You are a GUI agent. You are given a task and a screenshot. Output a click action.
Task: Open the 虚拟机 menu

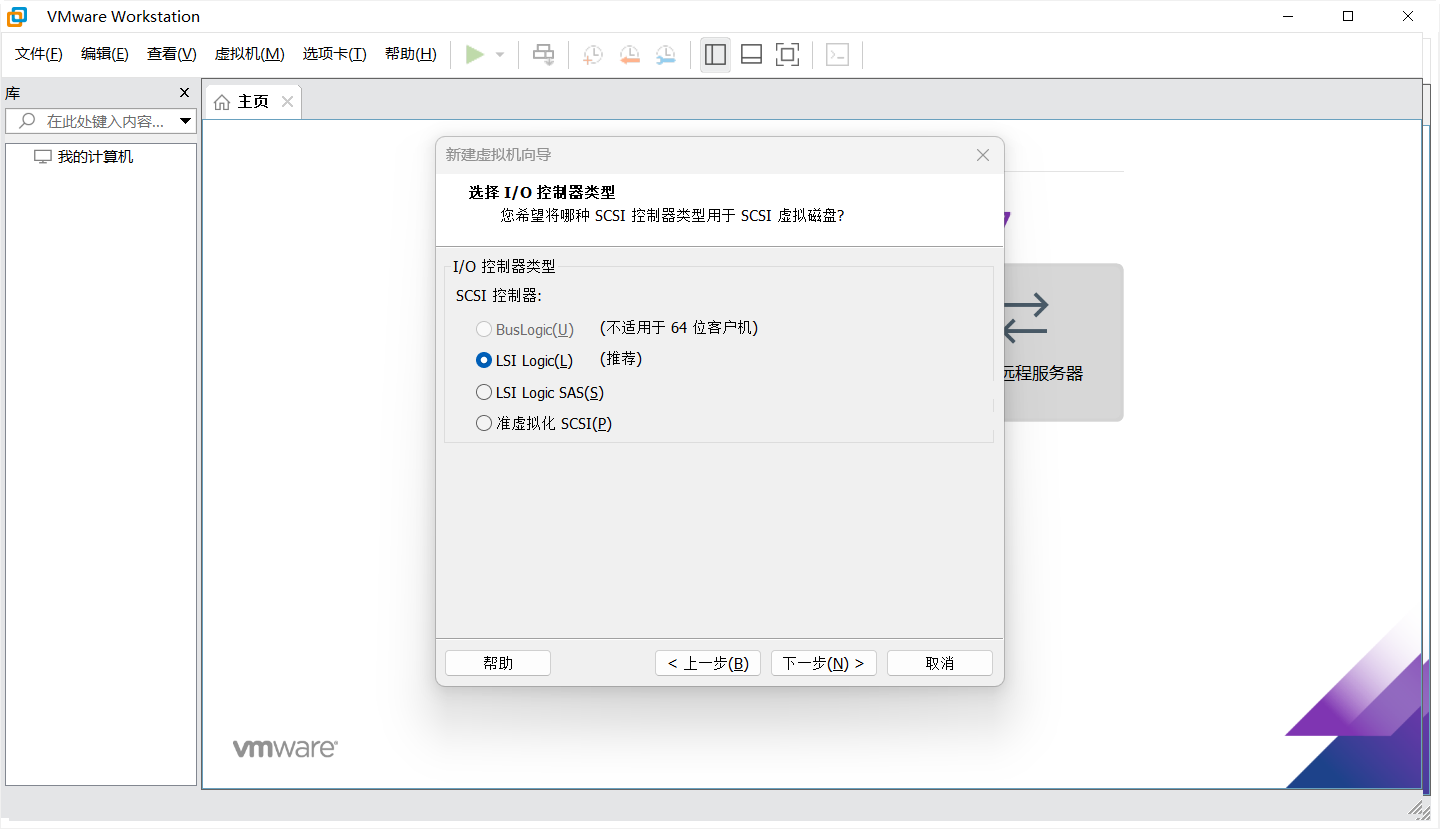coord(249,54)
